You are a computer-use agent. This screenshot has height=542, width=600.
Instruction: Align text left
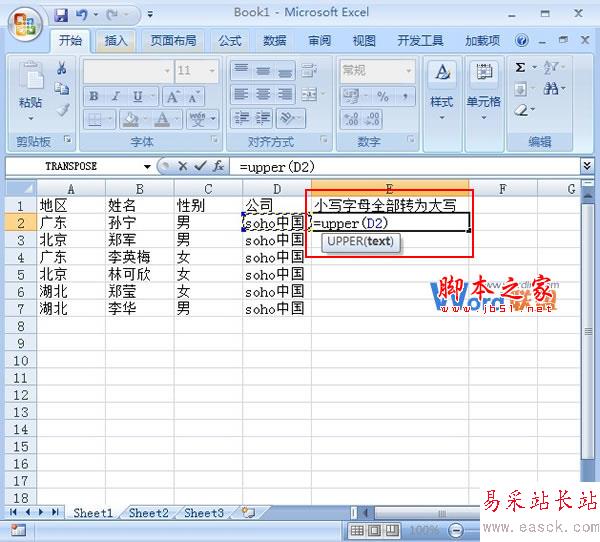[241, 95]
